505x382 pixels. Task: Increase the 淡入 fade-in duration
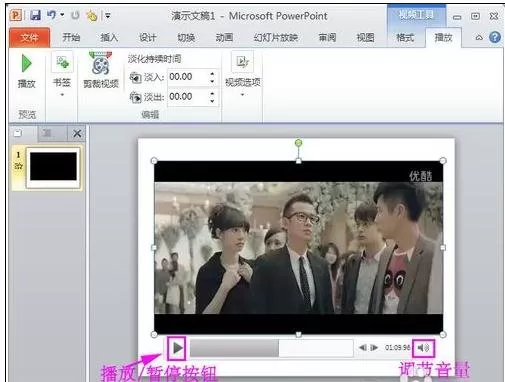click(212, 73)
